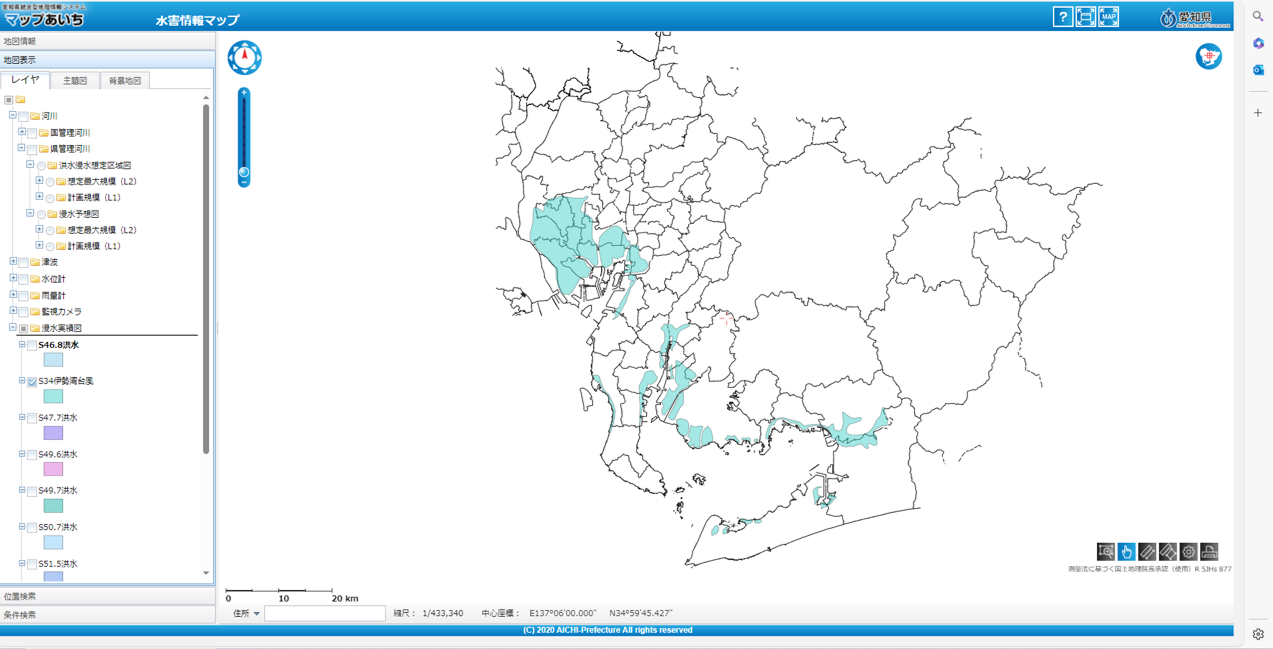Select the zoom-area magnifier map tool
Screen dimensions: 1273x649
(1105, 552)
